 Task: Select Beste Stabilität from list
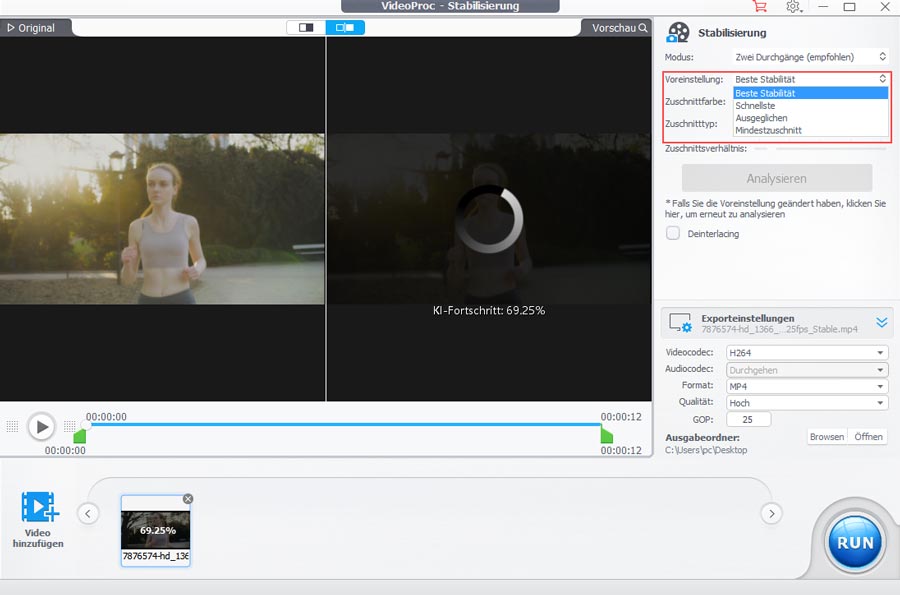(x=811, y=93)
